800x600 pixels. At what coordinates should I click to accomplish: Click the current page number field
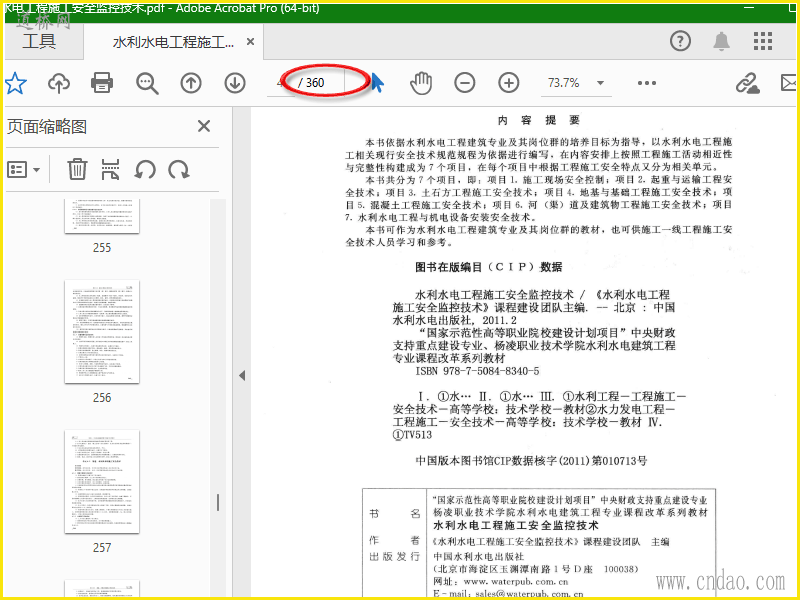(x=281, y=83)
